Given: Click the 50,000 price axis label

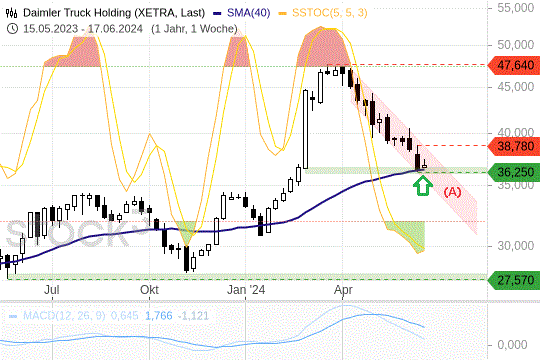Looking at the screenshot, I should point(516,45).
